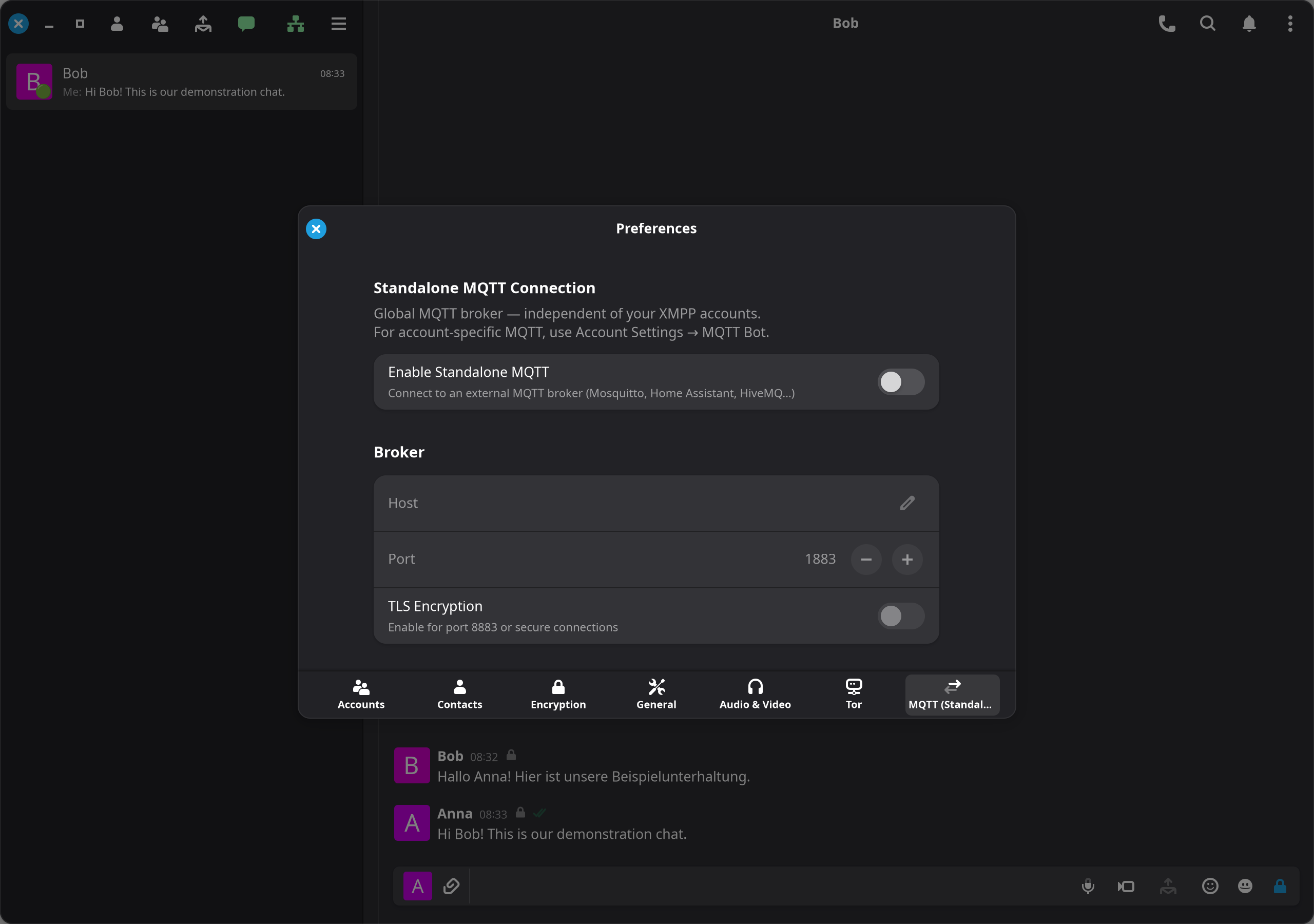Record voice message with microphone icon

[1088, 886]
